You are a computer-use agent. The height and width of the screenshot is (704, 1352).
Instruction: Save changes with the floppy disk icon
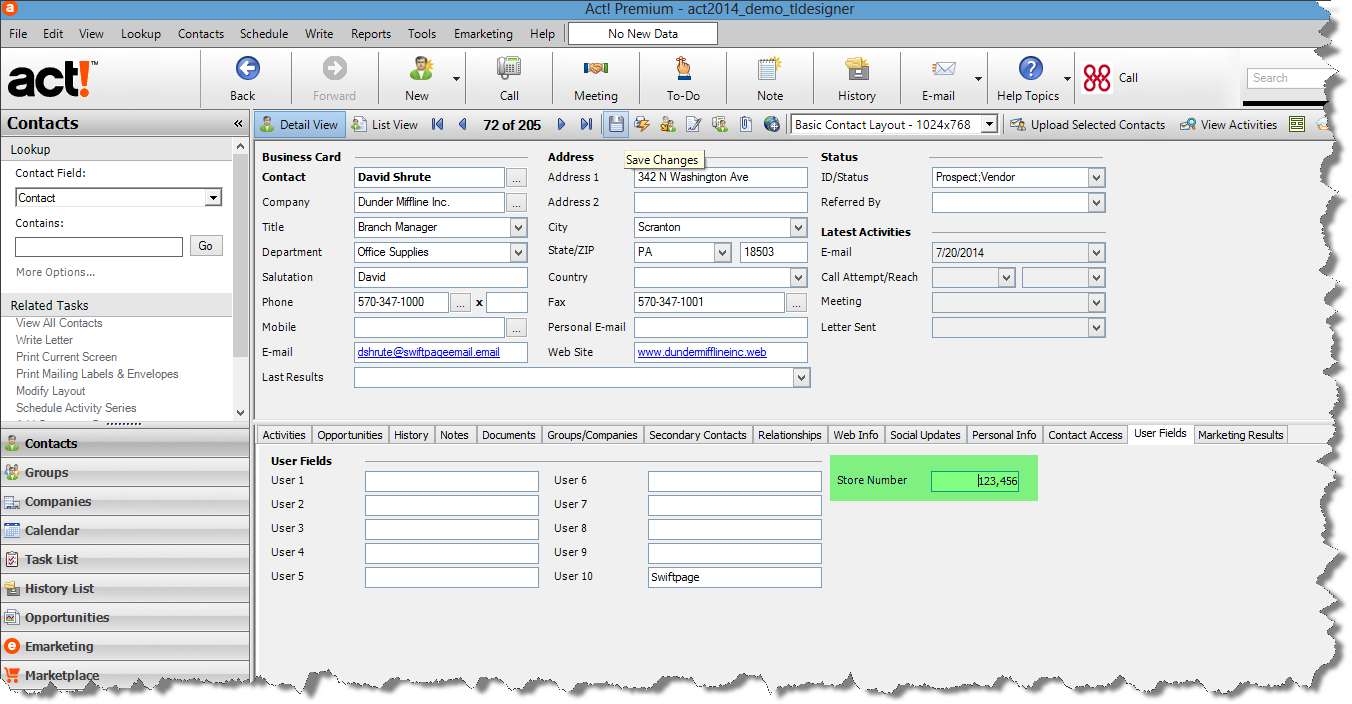click(x=616, y=125)
